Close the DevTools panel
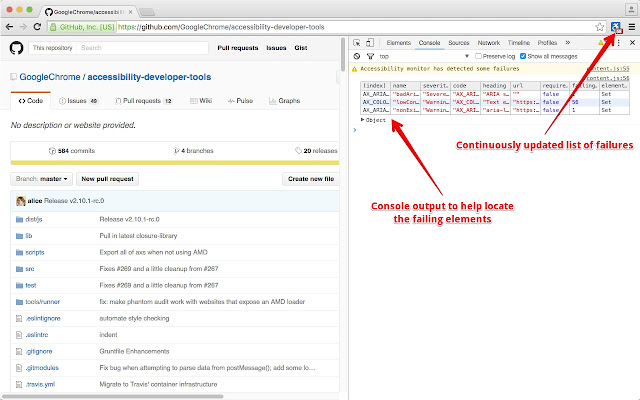This screenshot has height=400, width=640. [632, 42]
